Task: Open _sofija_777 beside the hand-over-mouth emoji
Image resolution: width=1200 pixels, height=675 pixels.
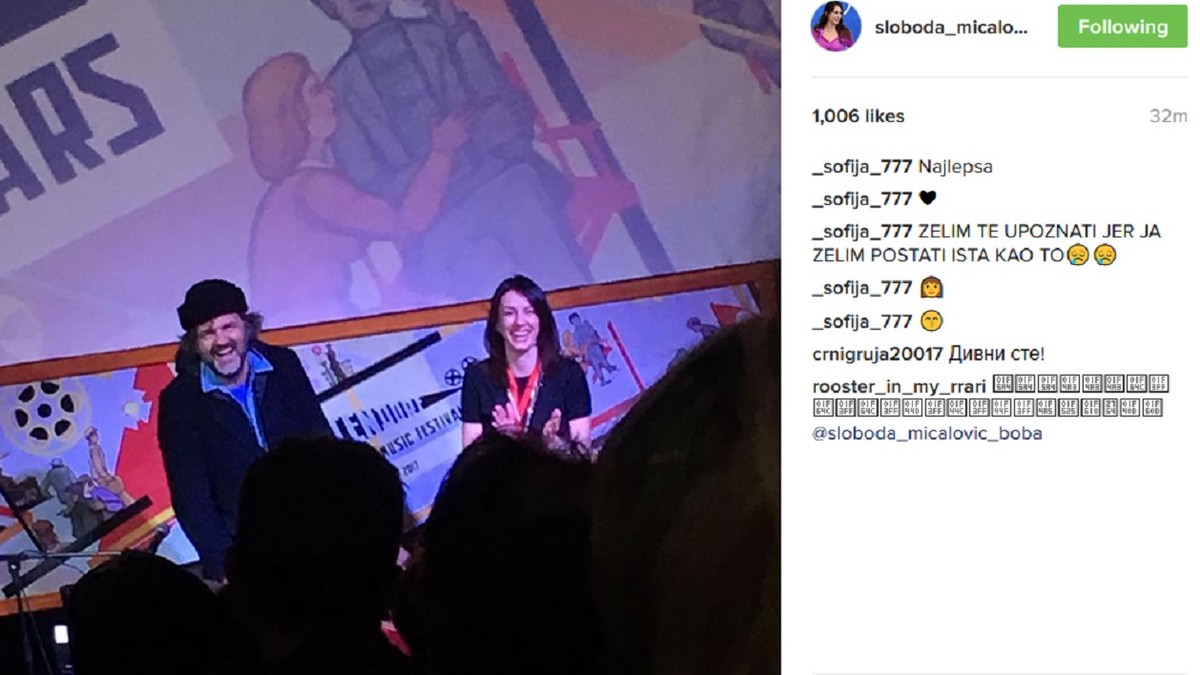Action: point(862,321)
